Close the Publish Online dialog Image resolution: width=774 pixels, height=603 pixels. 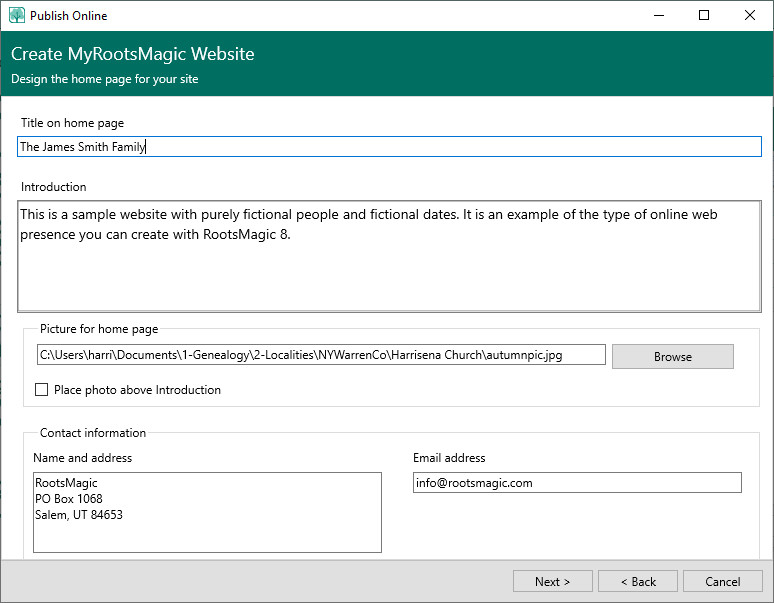(750, 15)
